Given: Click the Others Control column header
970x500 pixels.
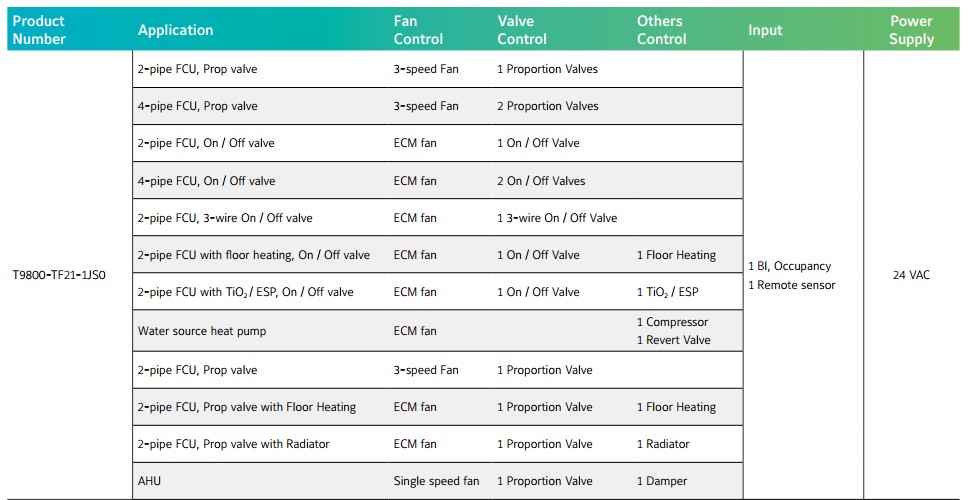Looking at the screenshot, I should pyautogui.click(x=661, y=30).
